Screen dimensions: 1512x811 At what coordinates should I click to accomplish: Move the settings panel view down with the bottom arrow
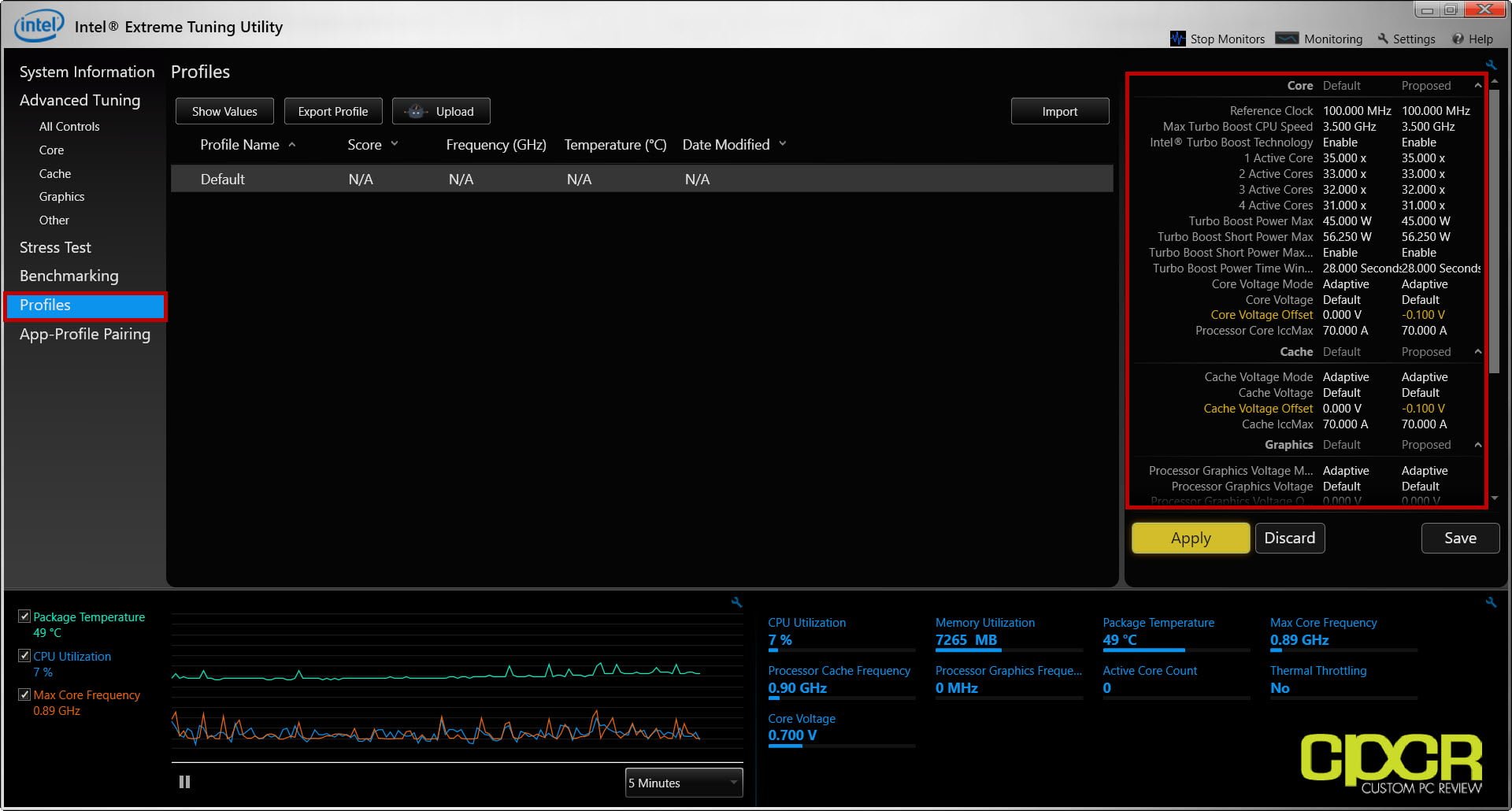point(1495,498)
